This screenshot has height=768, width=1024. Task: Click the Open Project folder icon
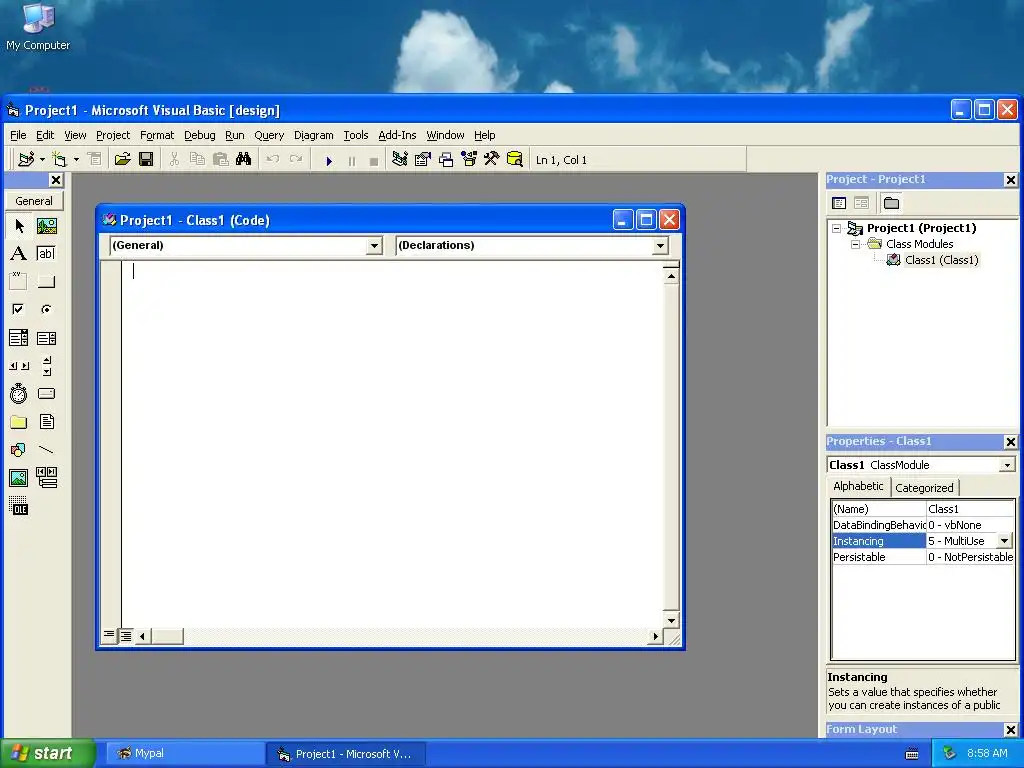point(122,159)
